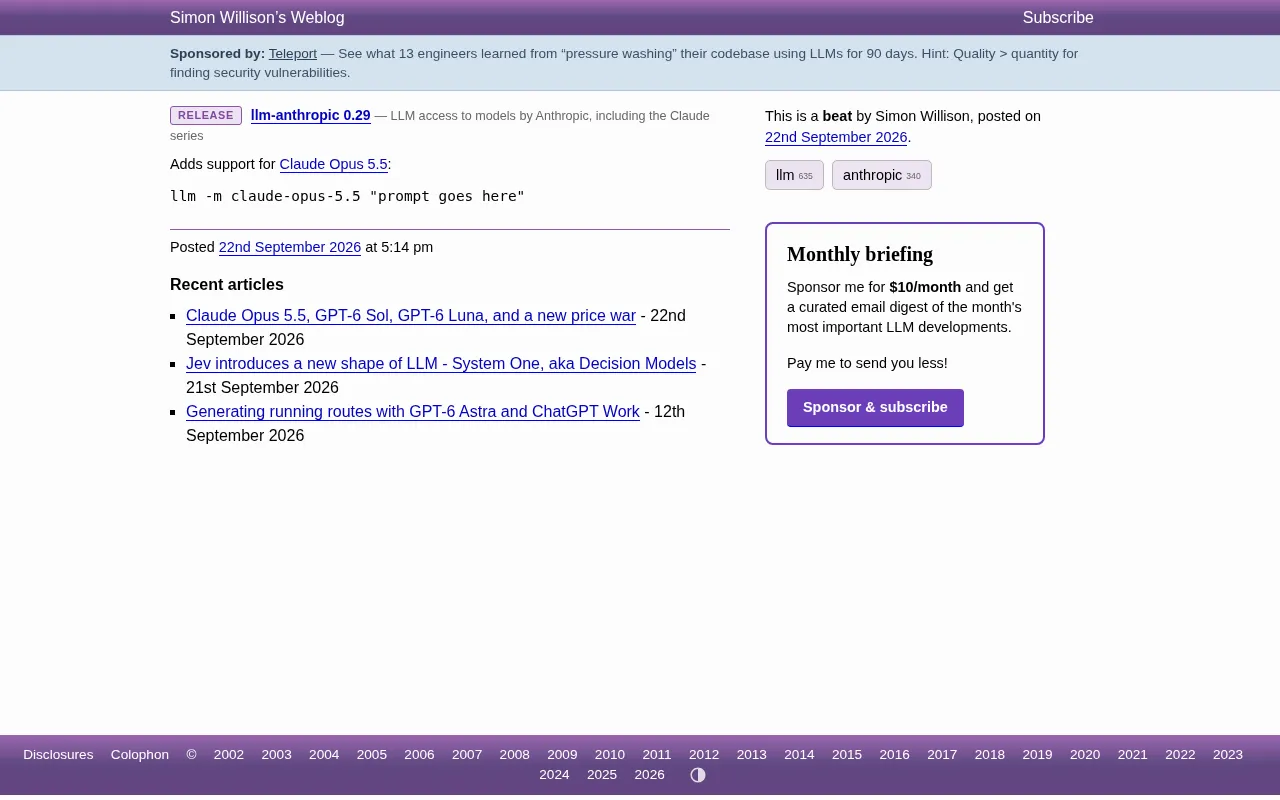
Task: Open the 22nd September 2026 date link in the sidebar
Action: tap(836, 137)
